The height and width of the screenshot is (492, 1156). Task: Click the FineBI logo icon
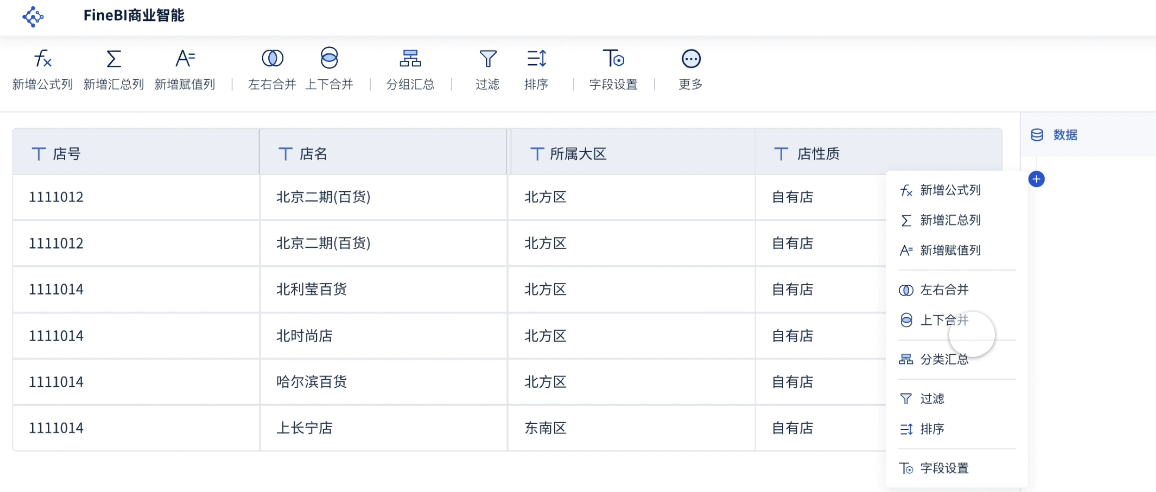point(33,16)
